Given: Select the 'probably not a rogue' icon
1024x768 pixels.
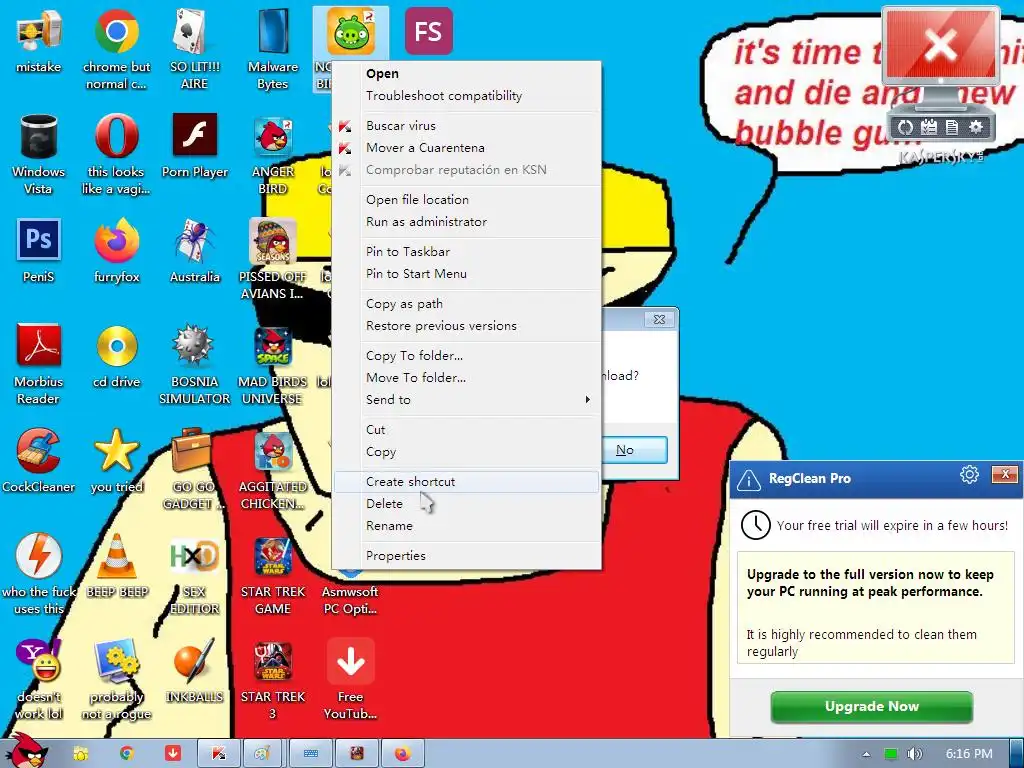Looking at the screenshot, I should (116, 680).
